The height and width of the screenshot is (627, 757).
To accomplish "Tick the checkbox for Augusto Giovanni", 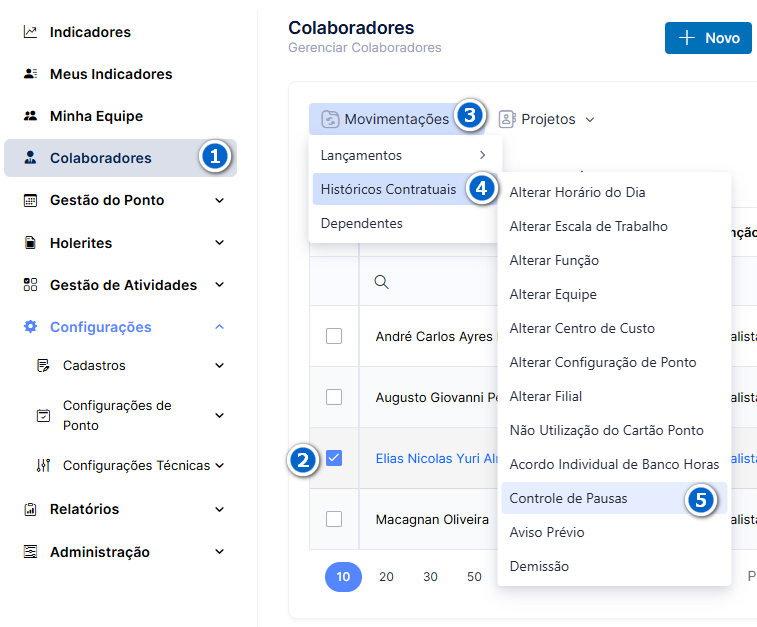I will [334, 397].
